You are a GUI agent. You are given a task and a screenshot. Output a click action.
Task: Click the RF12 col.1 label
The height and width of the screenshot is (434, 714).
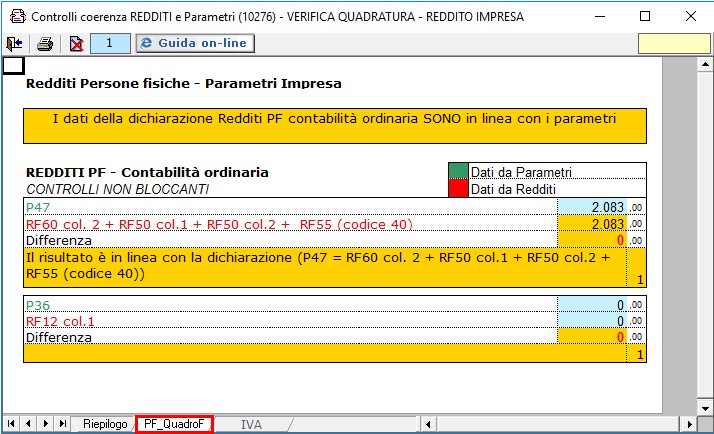60,322
